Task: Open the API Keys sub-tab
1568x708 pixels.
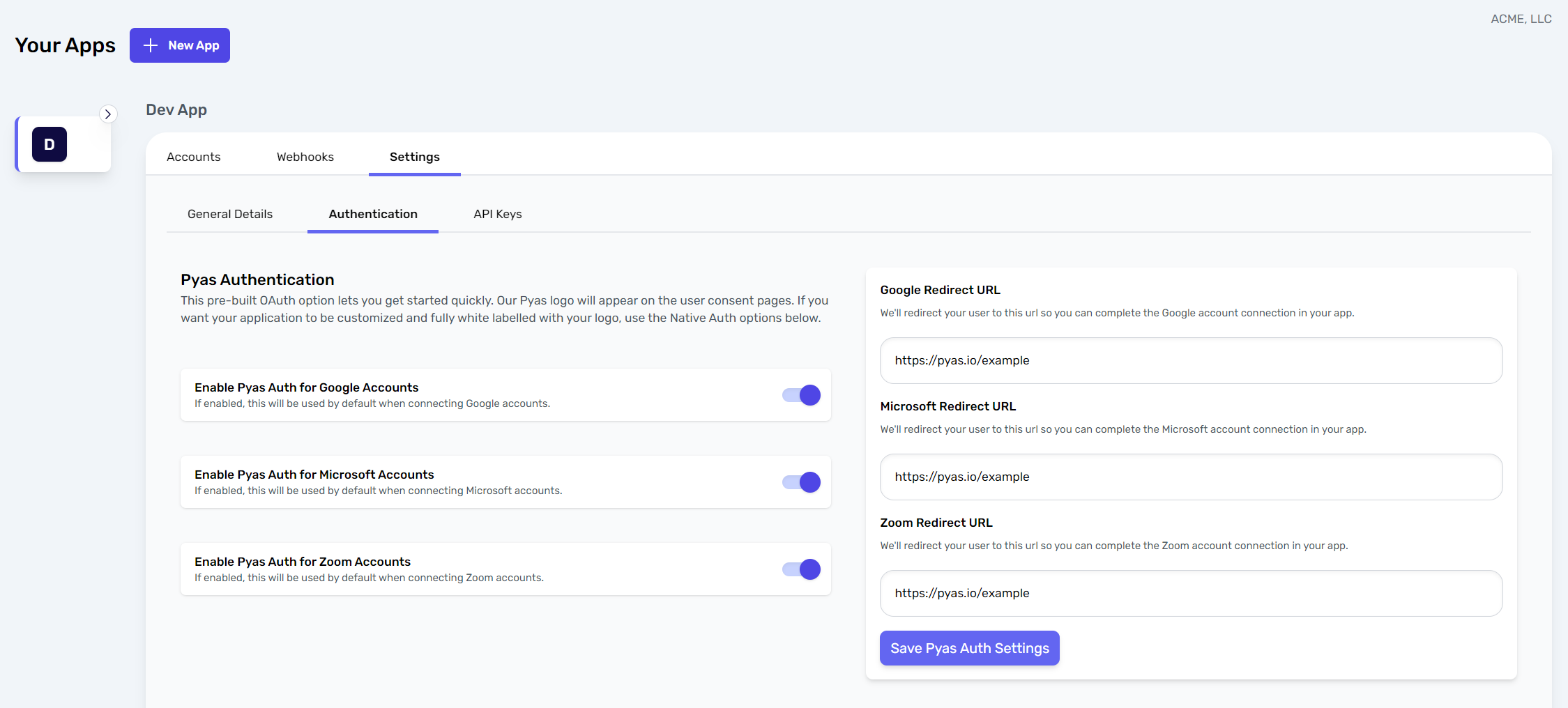Action: [497, 214]
